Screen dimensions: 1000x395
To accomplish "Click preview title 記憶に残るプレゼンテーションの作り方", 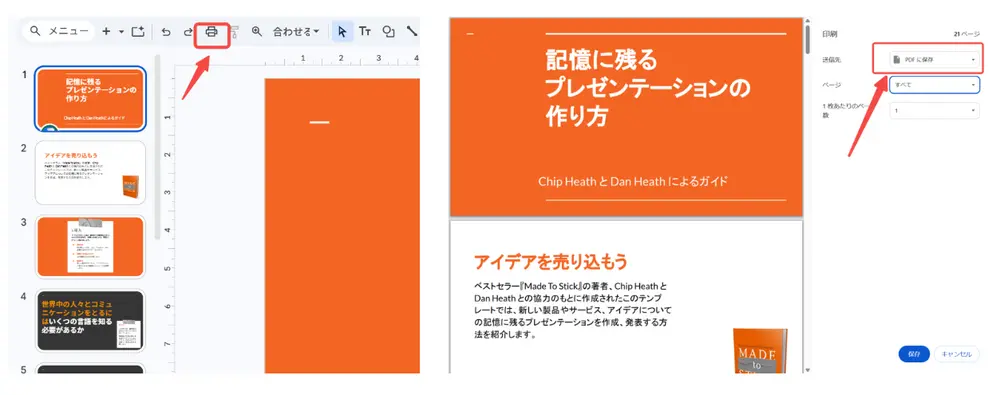I will 648,88.
